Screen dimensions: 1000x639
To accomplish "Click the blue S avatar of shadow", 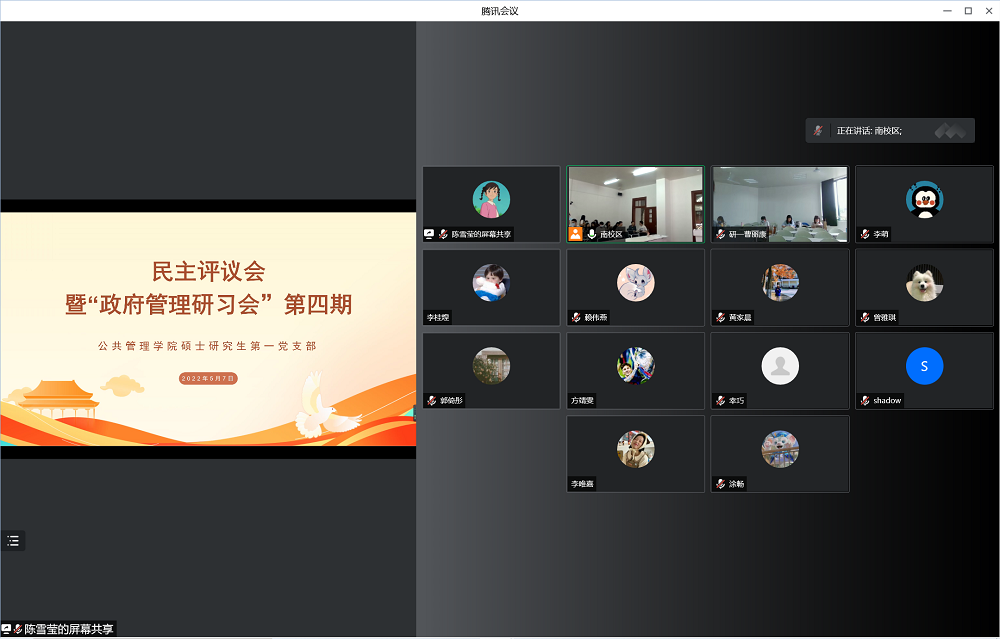I will 924,366.
